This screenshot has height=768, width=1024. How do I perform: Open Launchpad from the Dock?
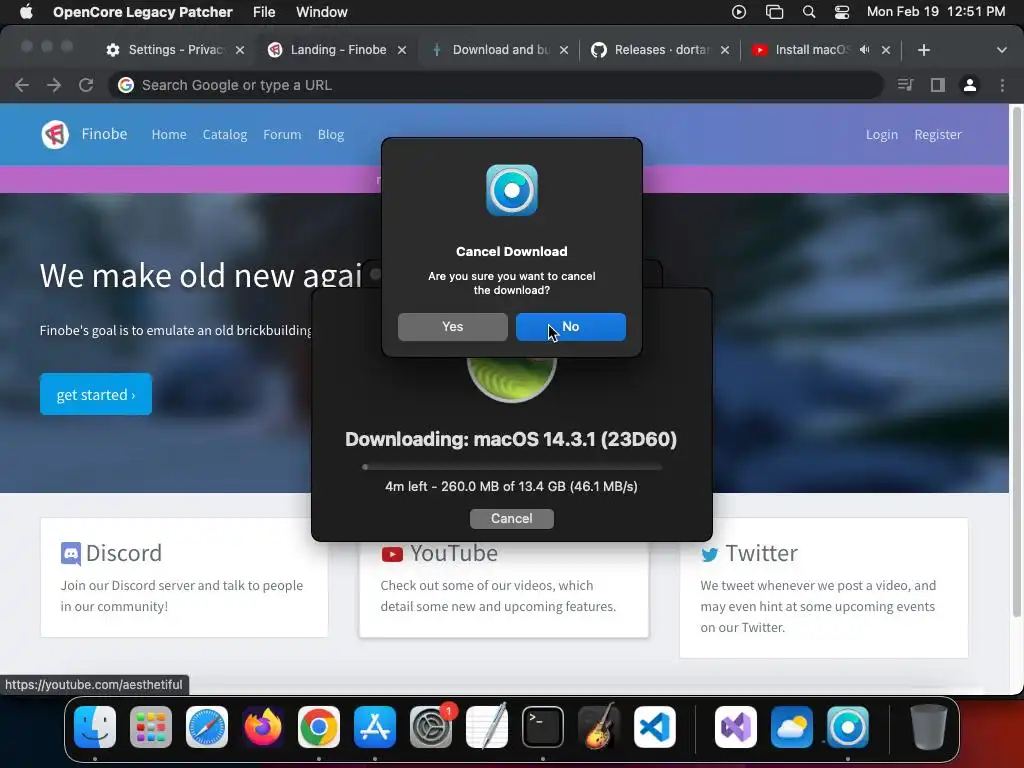pyautogui.click(x=151, y=727)
